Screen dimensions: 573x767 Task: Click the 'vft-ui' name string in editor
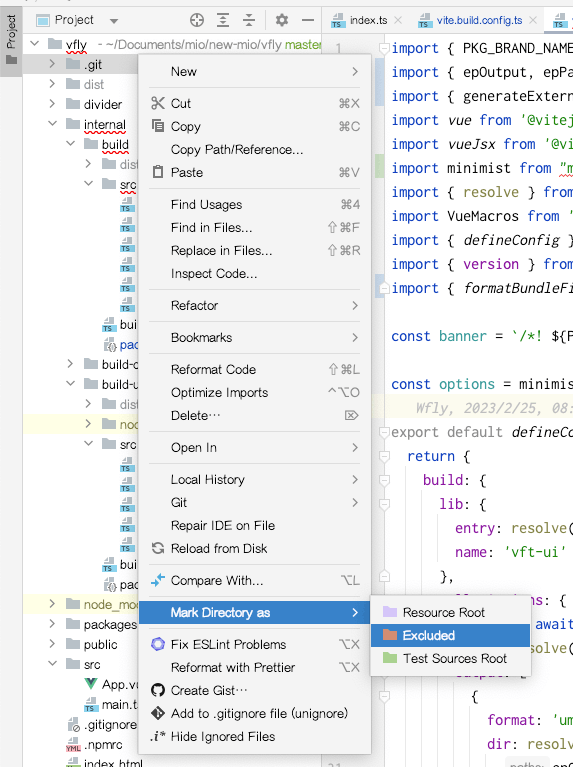coord(535,552)
